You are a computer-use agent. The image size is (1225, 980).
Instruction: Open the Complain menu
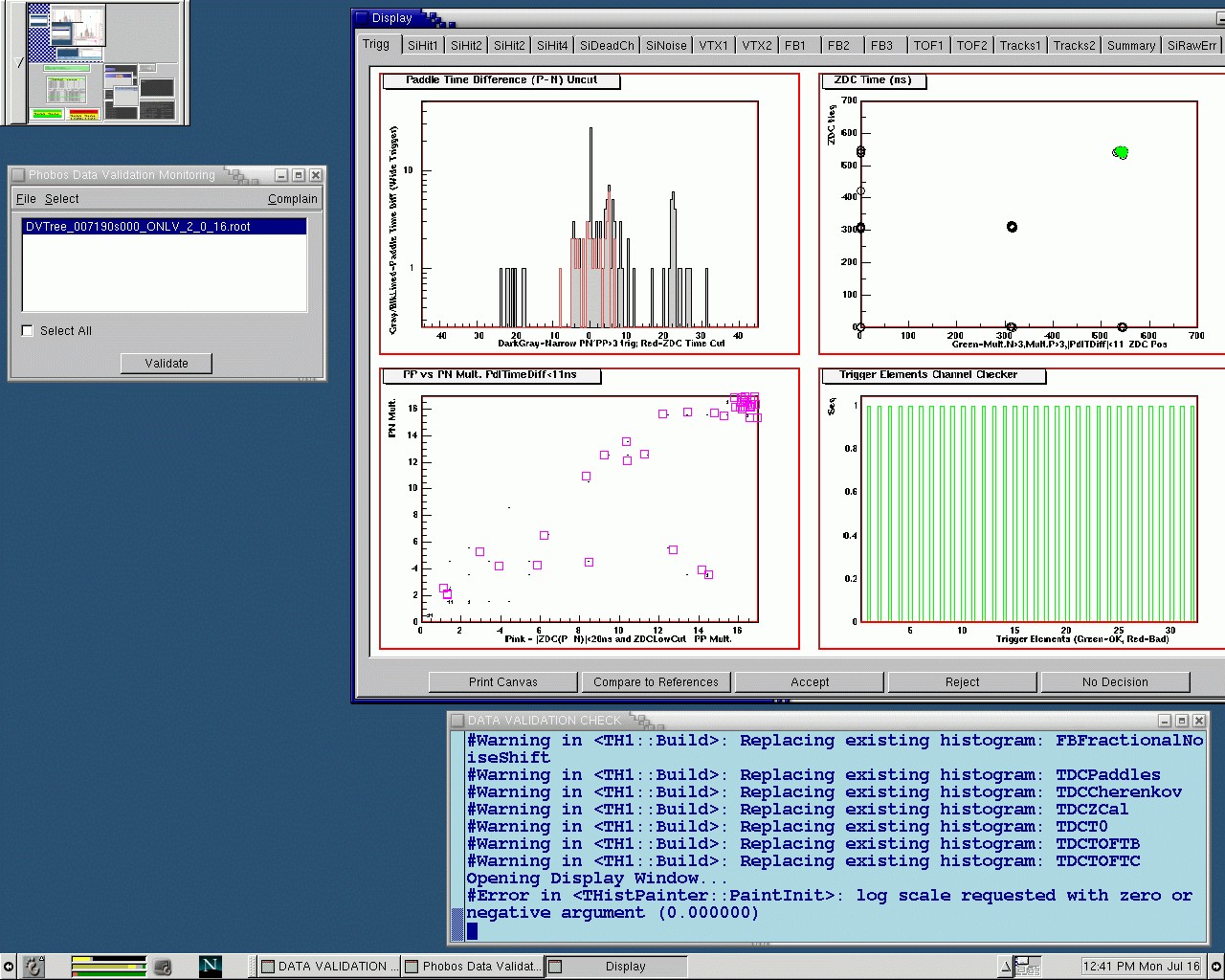pyautogui.click(x=293, y=199)
